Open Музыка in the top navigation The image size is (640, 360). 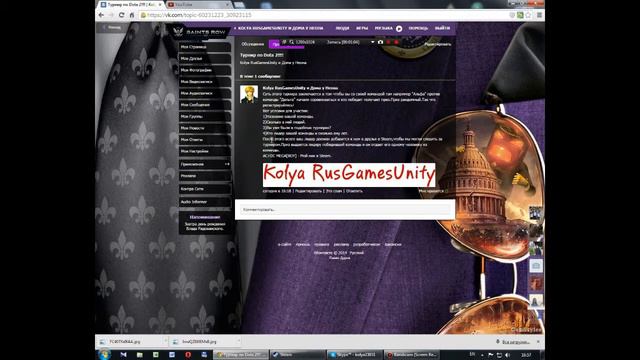383,28
